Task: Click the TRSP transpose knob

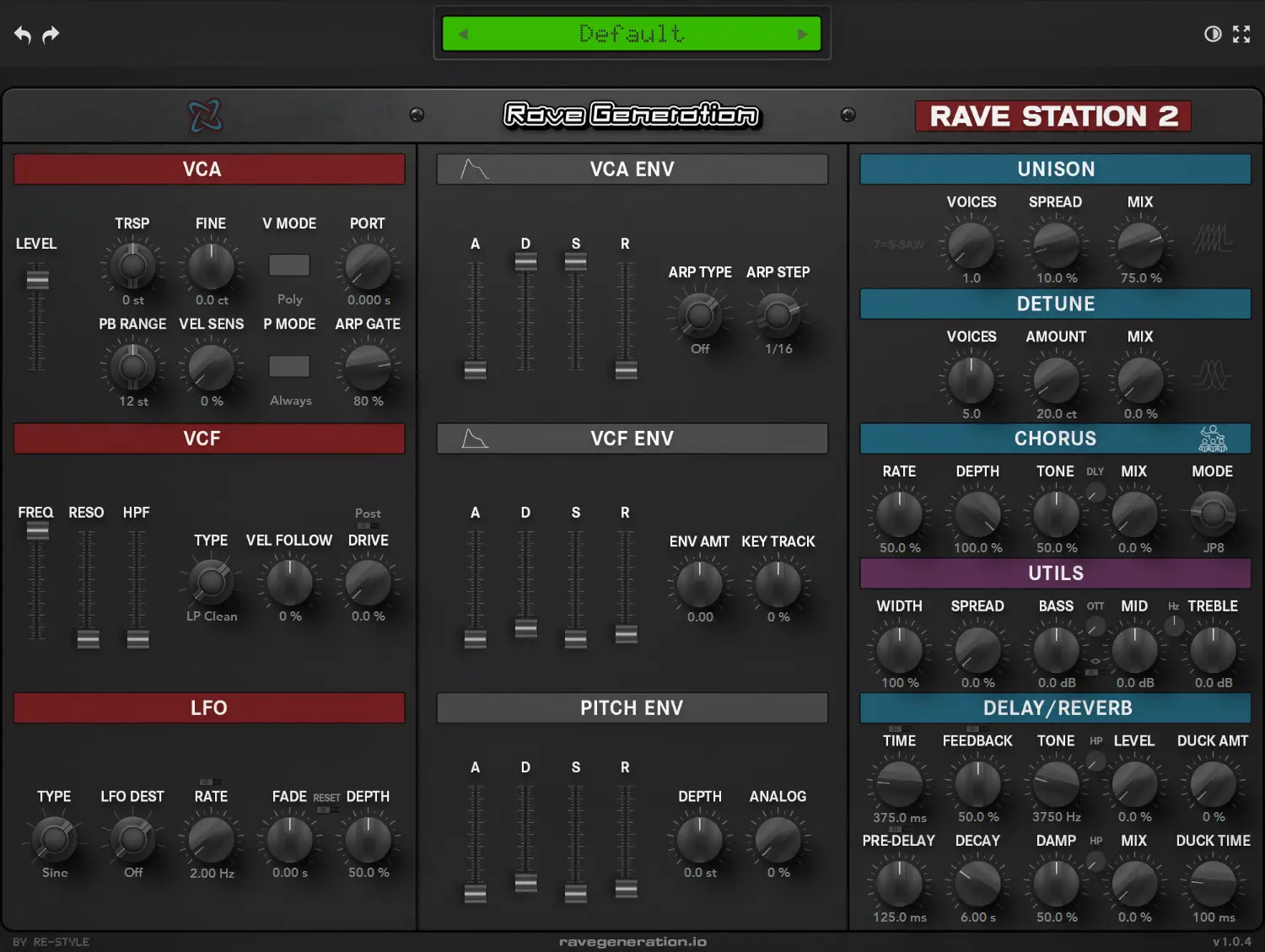Action: click(132, 266)
